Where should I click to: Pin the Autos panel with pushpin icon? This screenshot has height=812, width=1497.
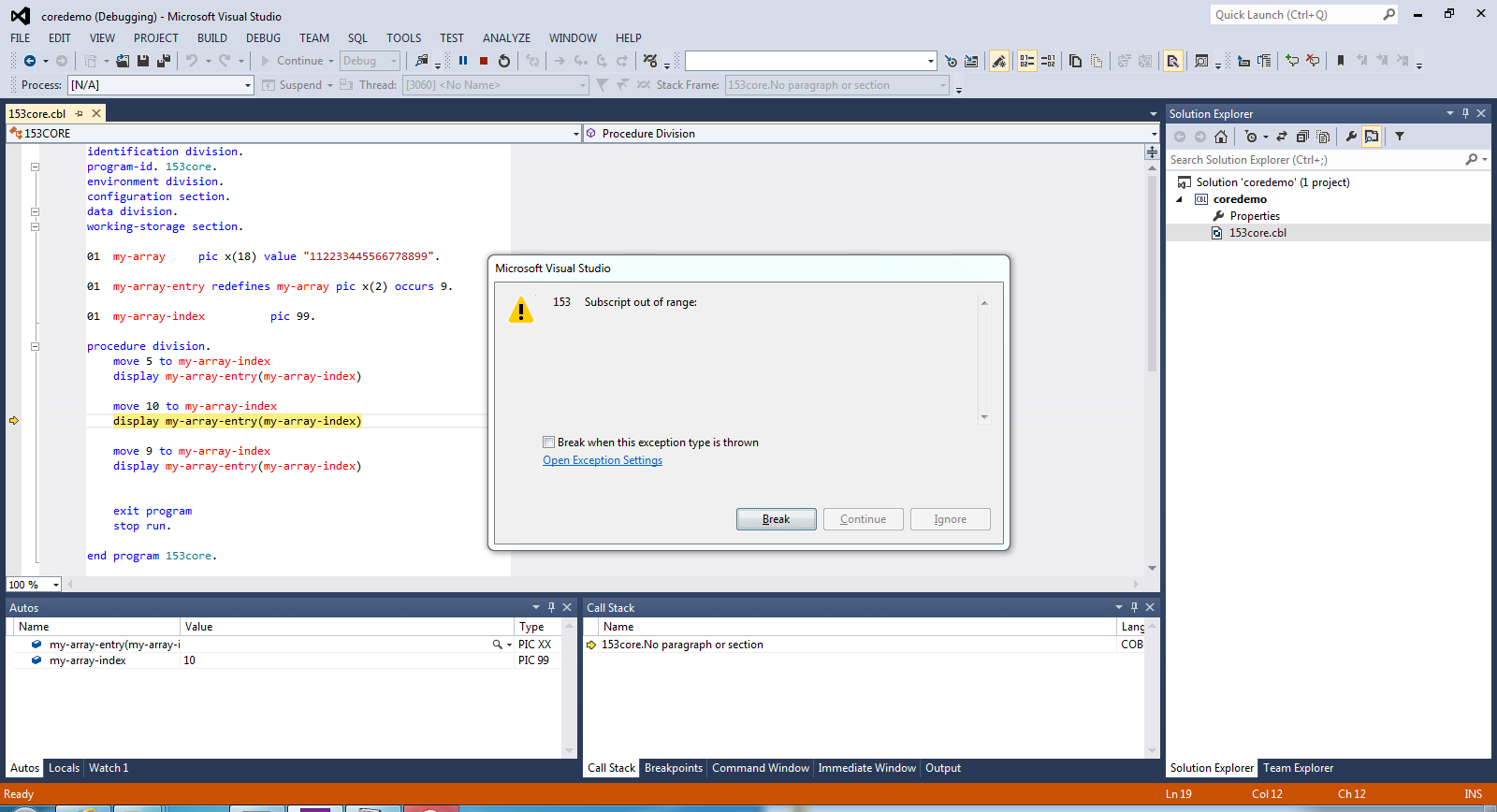click(551, 607)
